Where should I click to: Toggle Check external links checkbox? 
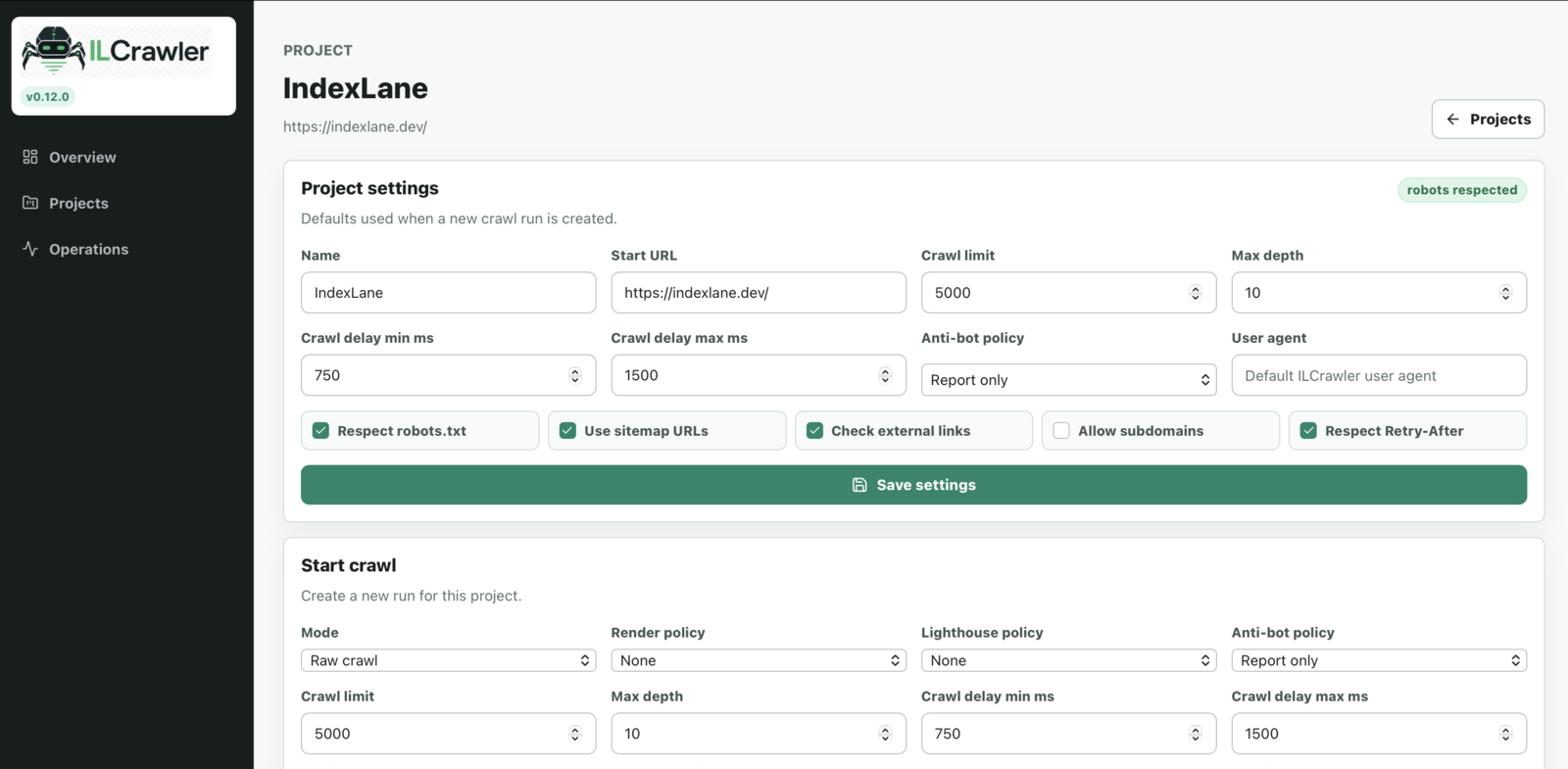click(814, 430)
